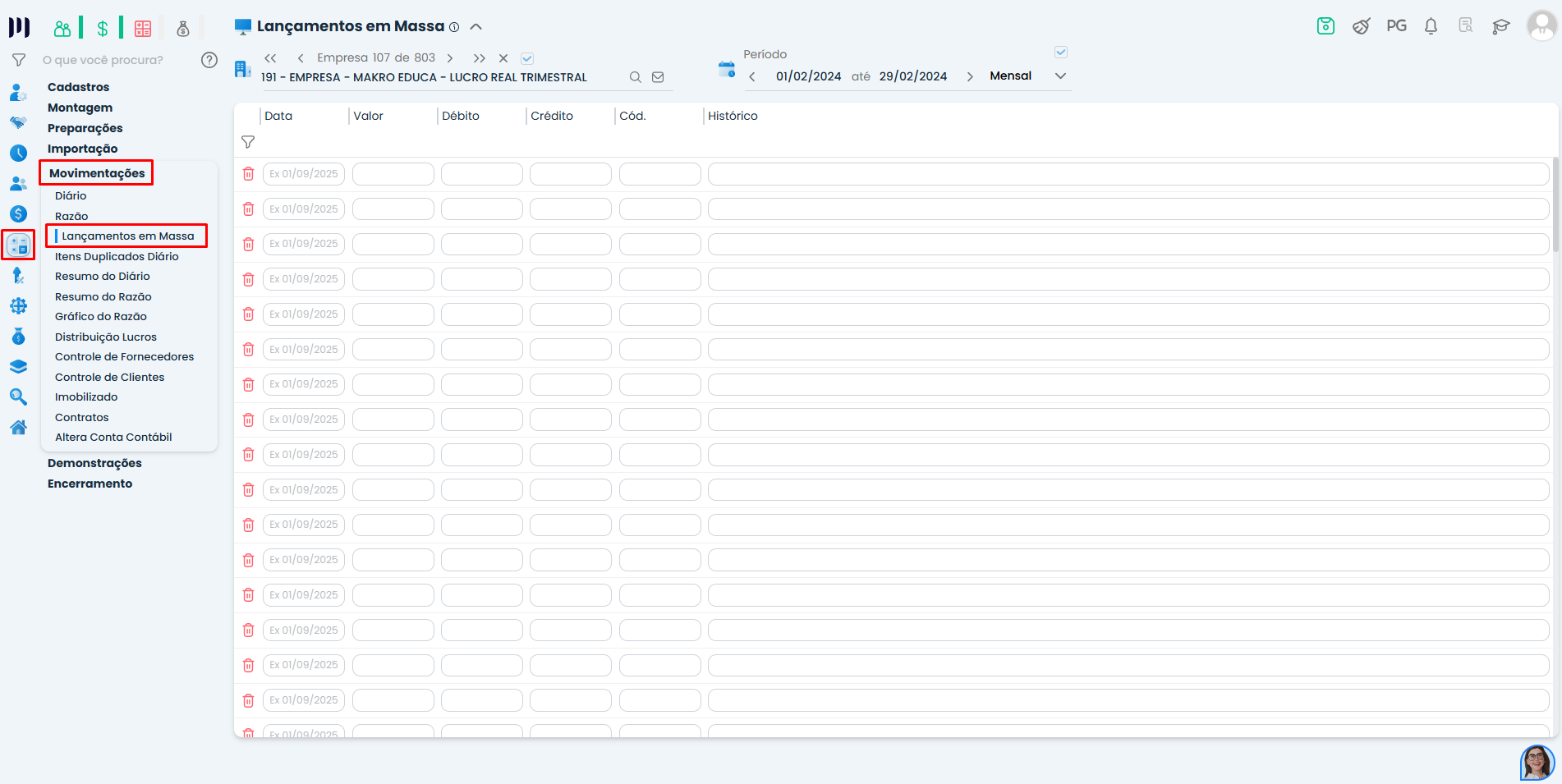Go to previous period arrow

click(x=752, y=76)
